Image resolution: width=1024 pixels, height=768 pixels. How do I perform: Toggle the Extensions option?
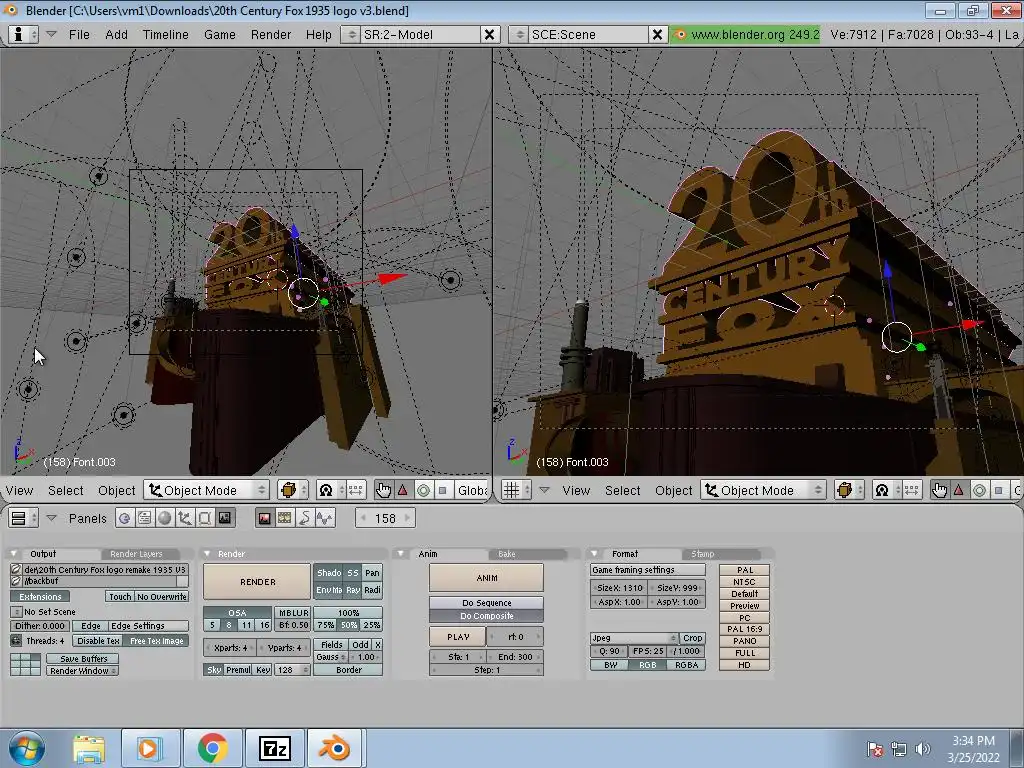click(40, 597)
